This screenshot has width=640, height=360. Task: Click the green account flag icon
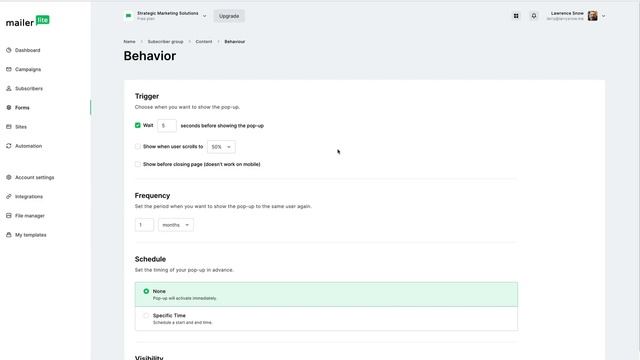pos(129,16)
